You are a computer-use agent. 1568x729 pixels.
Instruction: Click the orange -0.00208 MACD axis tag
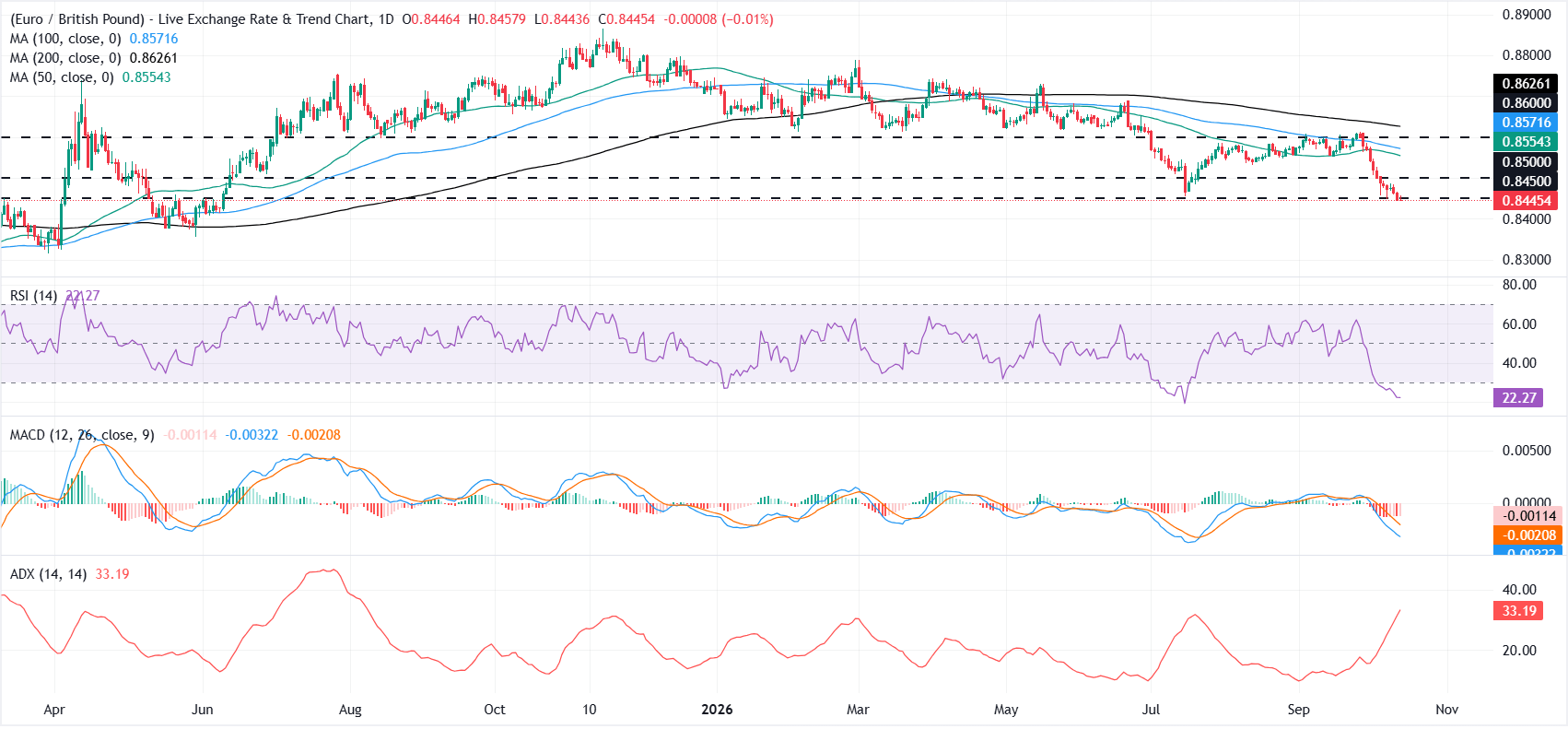[x=1527, y=535]
